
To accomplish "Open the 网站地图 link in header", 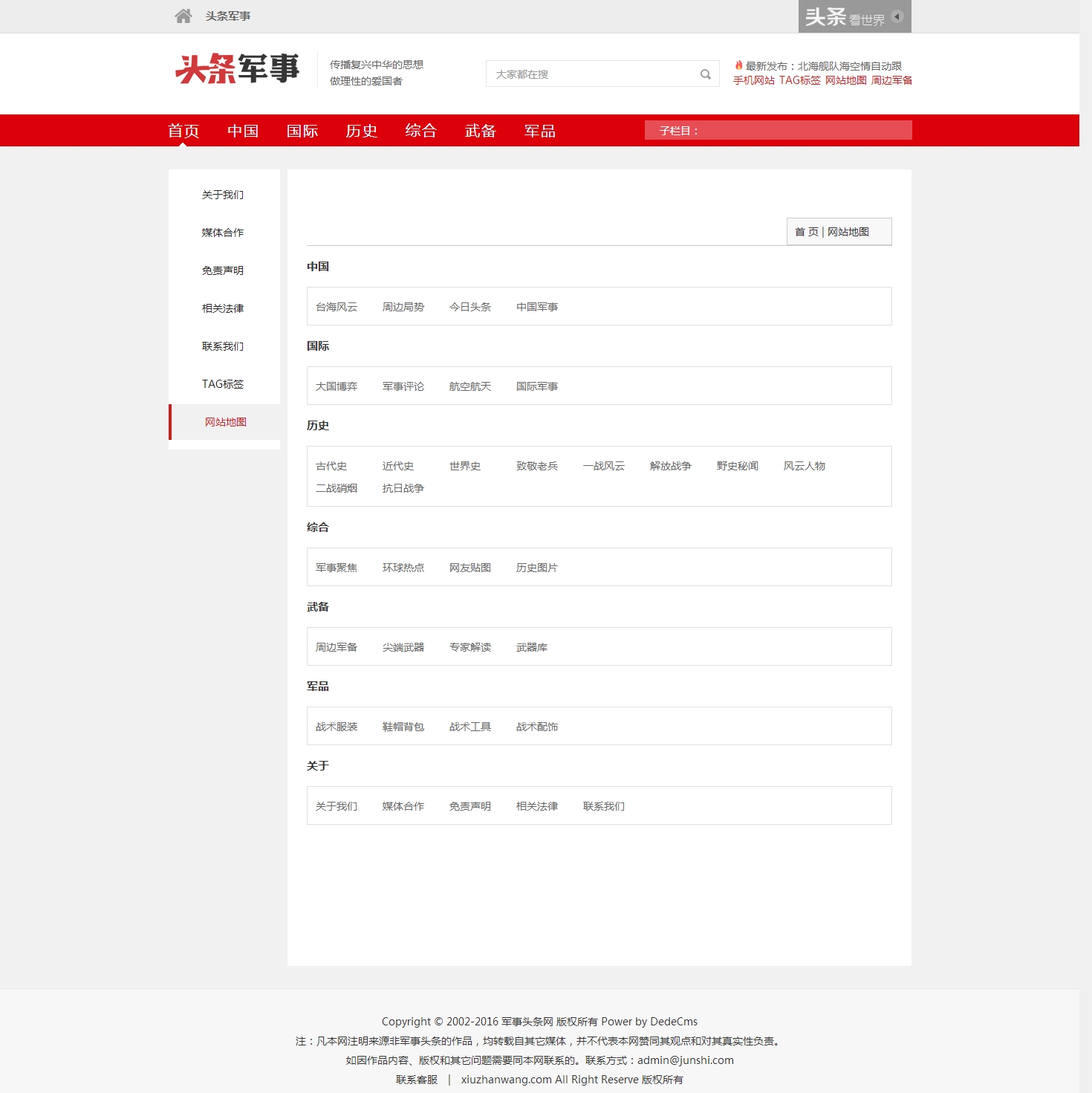I will pyautogui.click(x=846, y=80).
